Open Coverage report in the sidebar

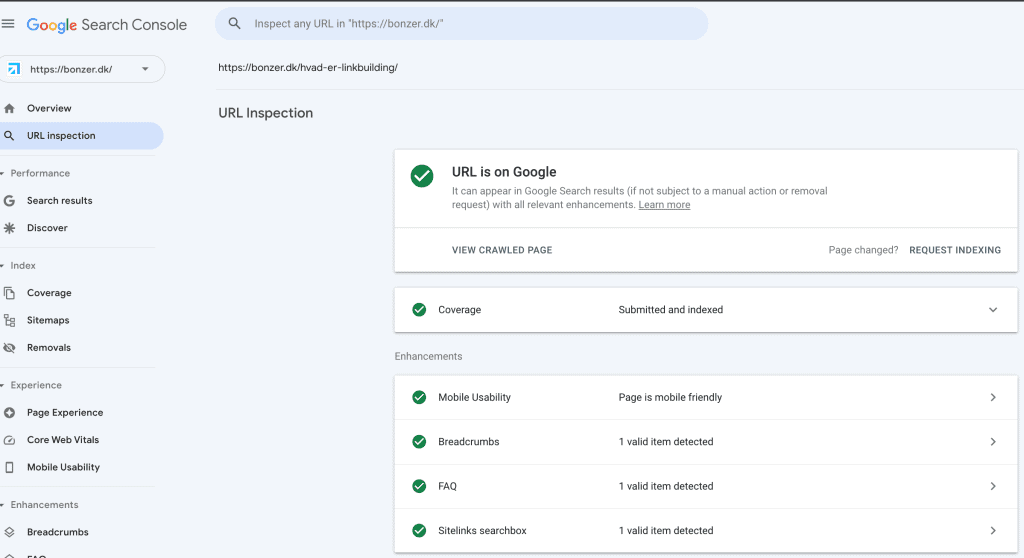(x=49, y=293)
